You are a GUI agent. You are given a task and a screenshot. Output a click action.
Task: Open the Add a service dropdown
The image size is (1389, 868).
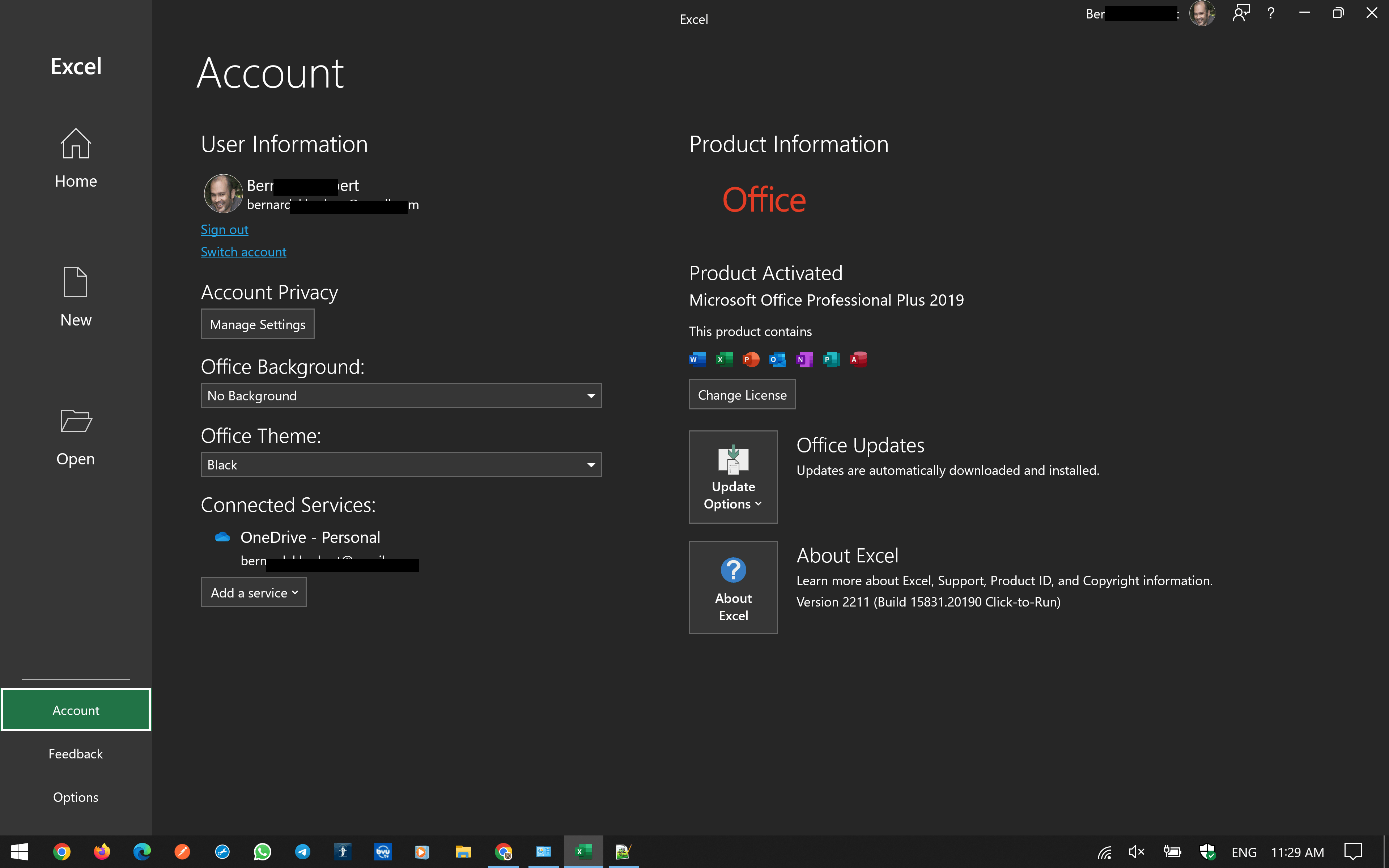254,592
